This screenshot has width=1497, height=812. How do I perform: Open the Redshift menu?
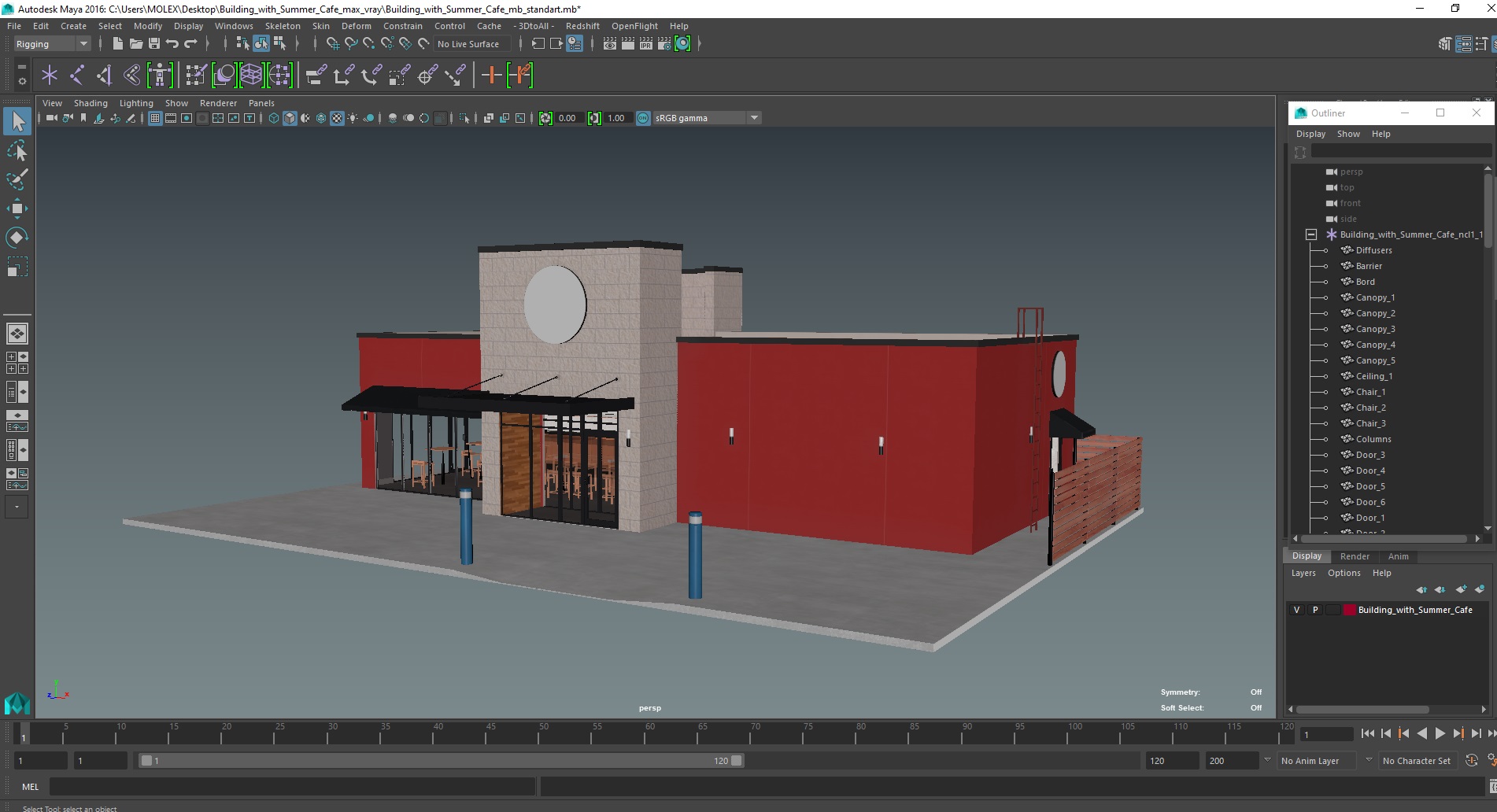click(x=582, y=26)
